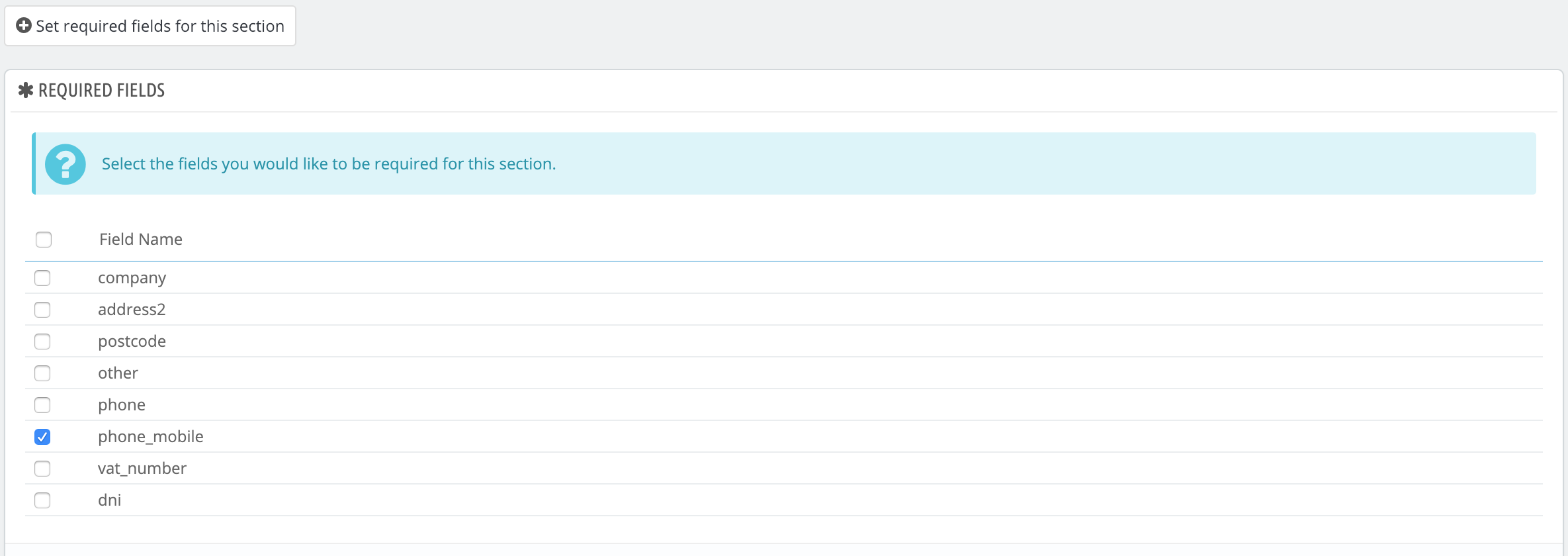Image resolution: width=1568 pixels, height=556 pixels.
Task: Click the address2 row label
Action: 132,309
